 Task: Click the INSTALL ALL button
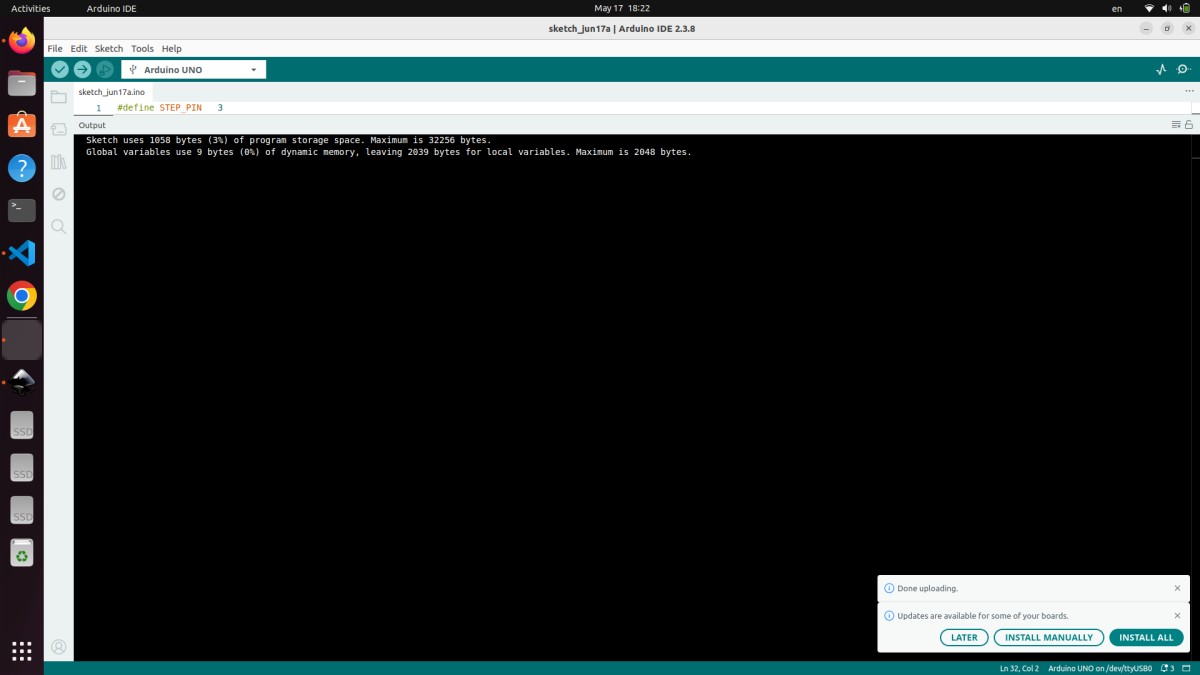(x=1146, y=637)
